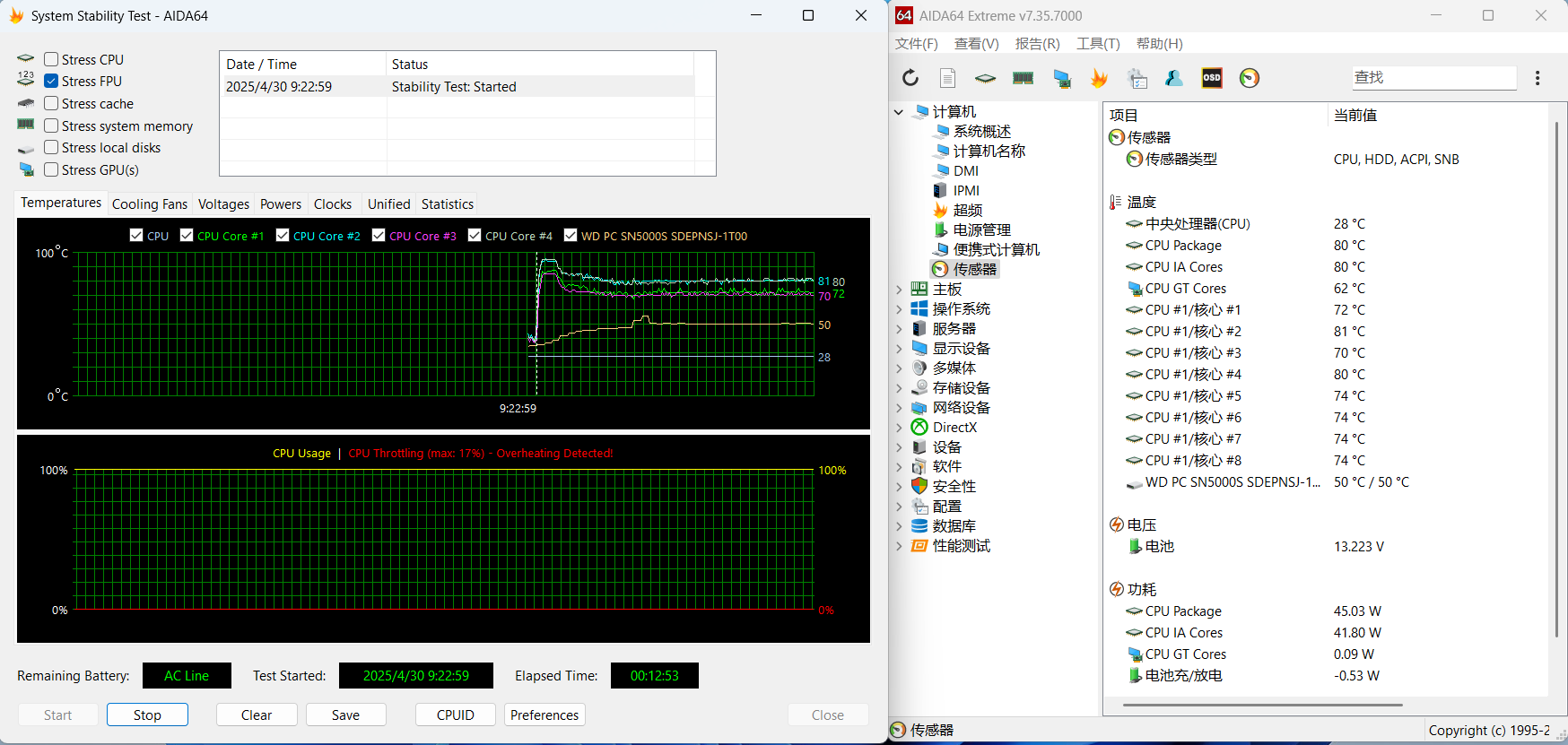Click the memory module benchmark toolbar icon
This screenshot has height=745, width=1568.
(x=1023, y=78)
